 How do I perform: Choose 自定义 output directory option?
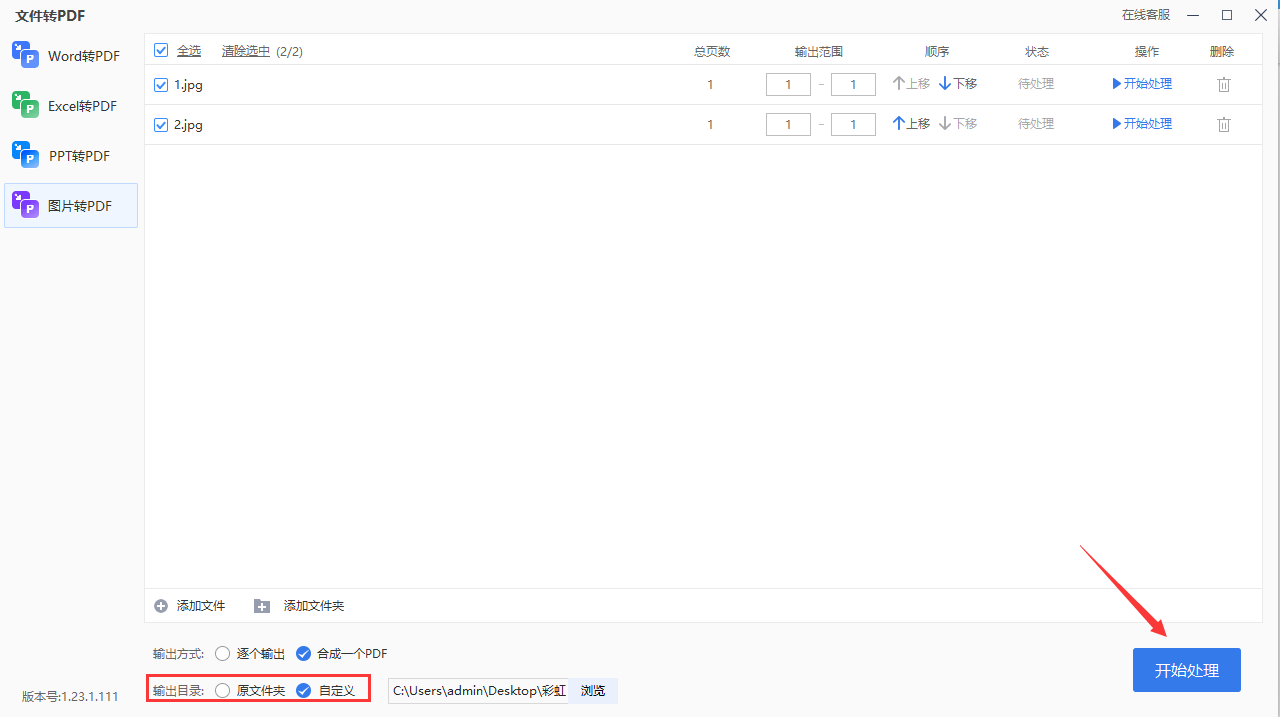[326, 691]
